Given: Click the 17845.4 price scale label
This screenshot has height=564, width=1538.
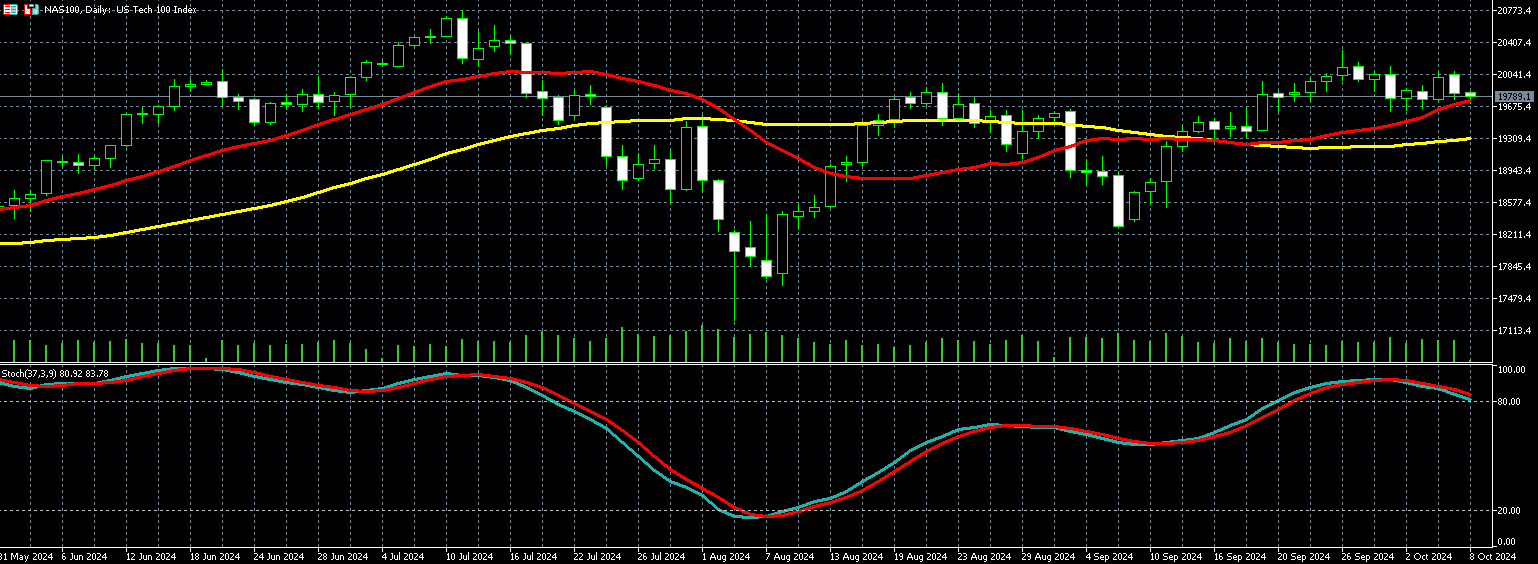Looking at the screenshot, I should click(x=1515, y=267).
